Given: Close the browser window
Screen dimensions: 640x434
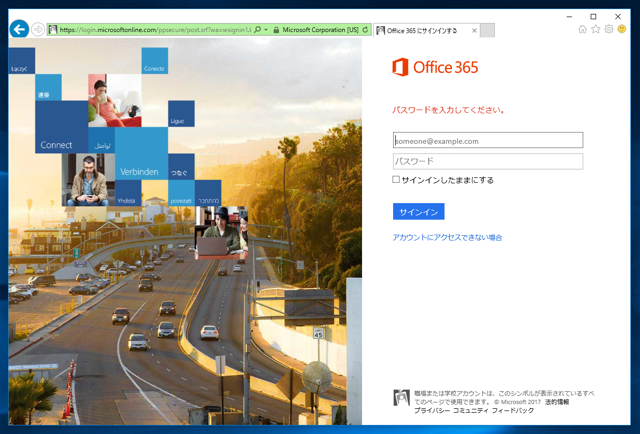Looking at the screenshot, I should (x=618, y=17).
